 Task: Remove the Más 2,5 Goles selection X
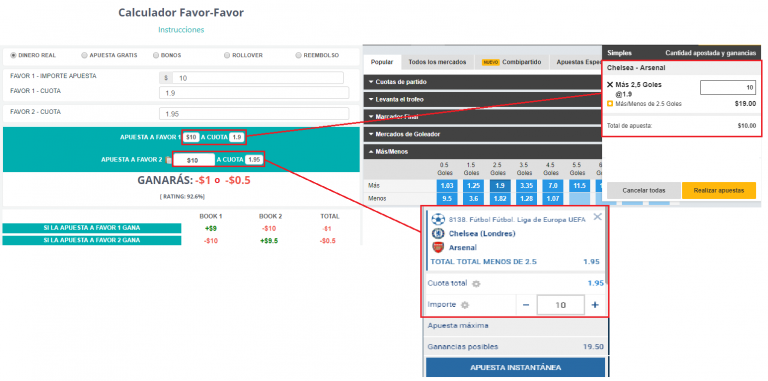[x=610, y=85]
